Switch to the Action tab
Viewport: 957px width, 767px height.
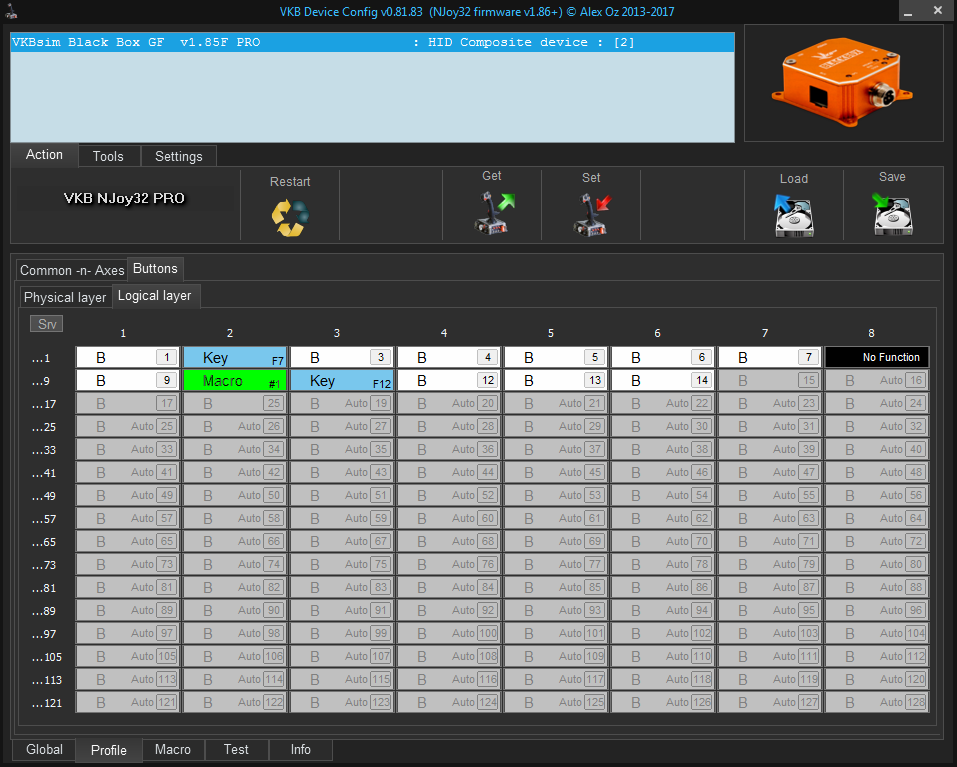click(x=44, y=155)
